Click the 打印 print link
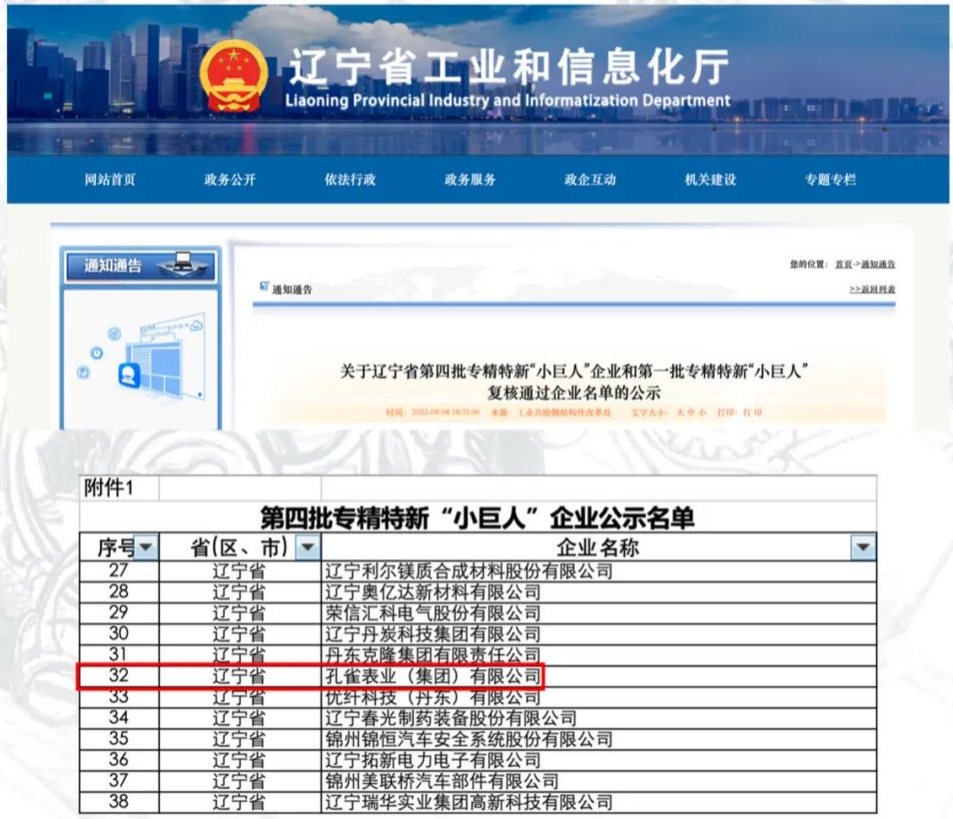 tap(752, 413)
